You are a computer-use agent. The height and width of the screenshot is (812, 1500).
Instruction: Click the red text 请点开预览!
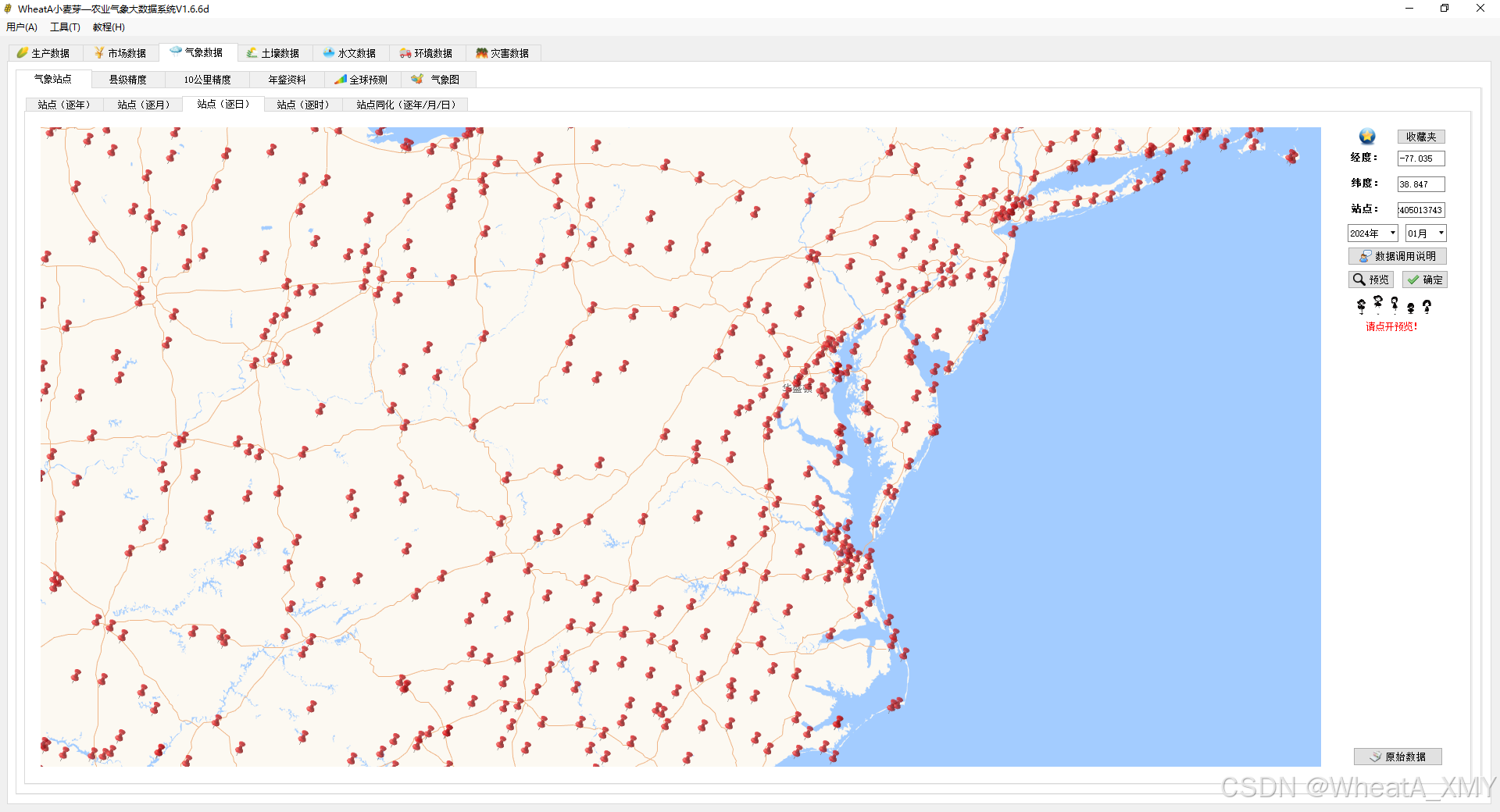(1391, 326)
